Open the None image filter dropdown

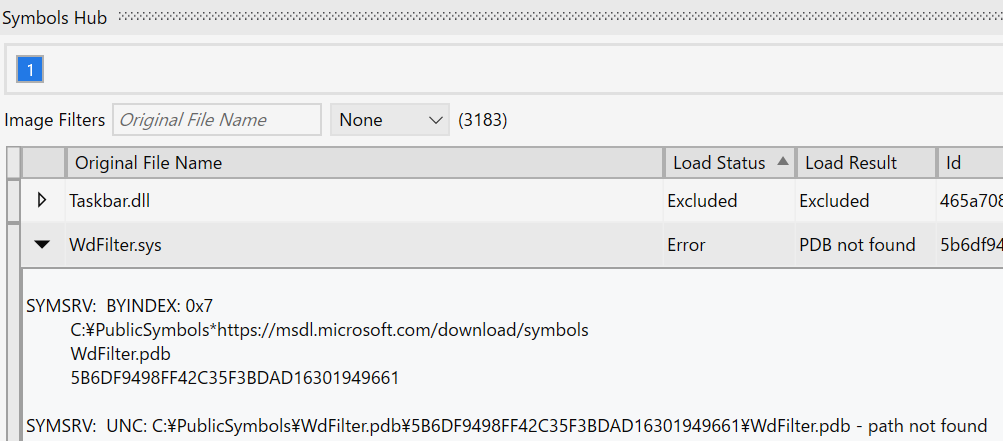click(x=390, y=120)
